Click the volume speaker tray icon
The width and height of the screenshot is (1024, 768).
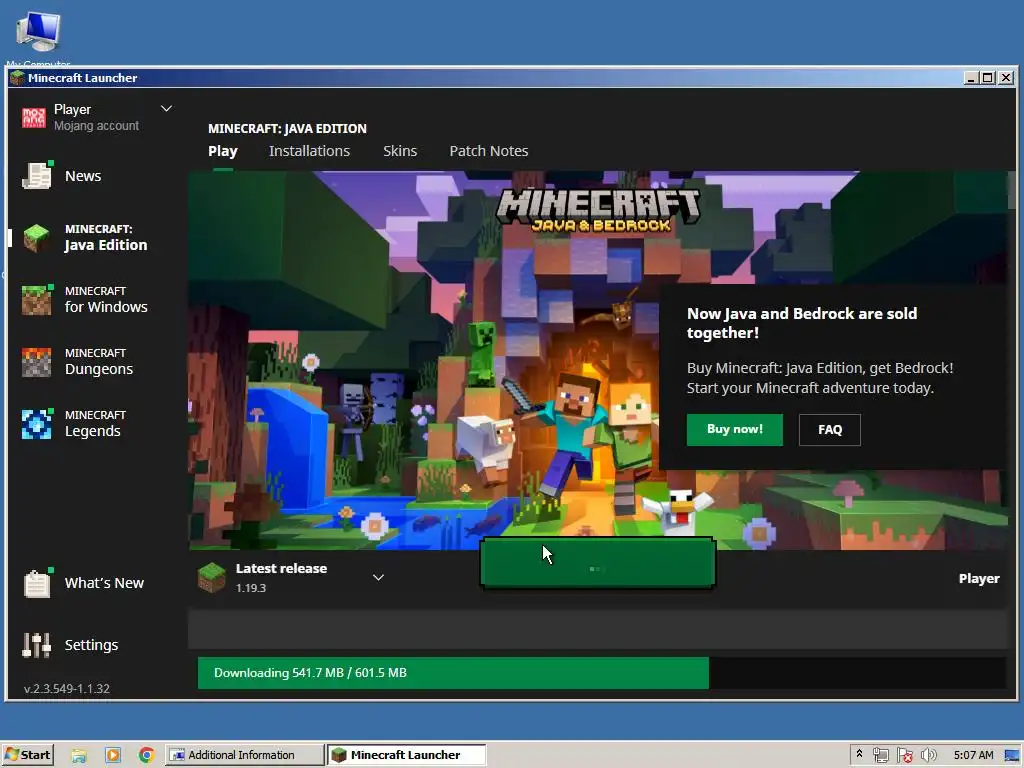point(929,755)
